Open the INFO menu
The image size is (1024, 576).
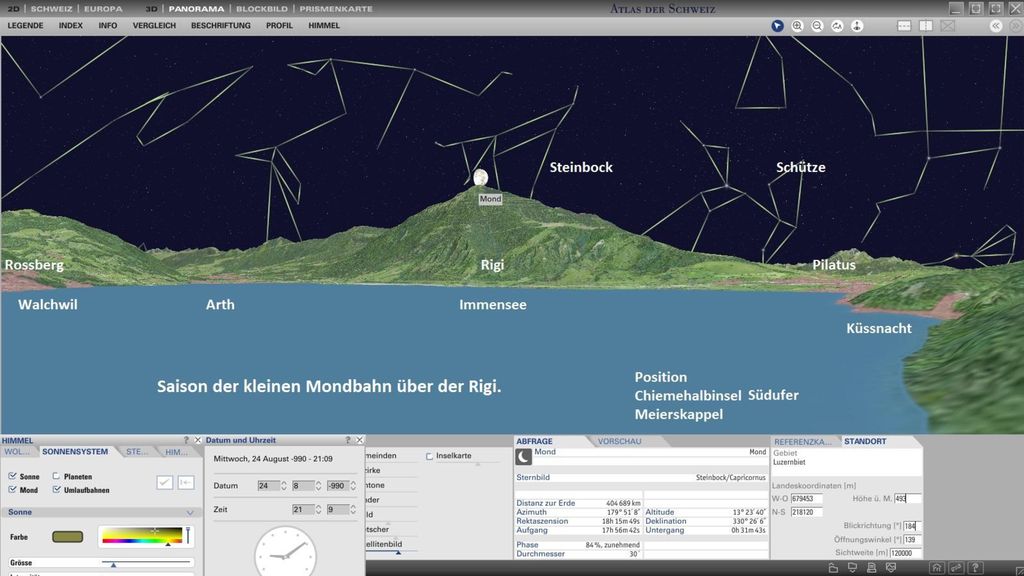pyautogui.click(x=108, y=25)
